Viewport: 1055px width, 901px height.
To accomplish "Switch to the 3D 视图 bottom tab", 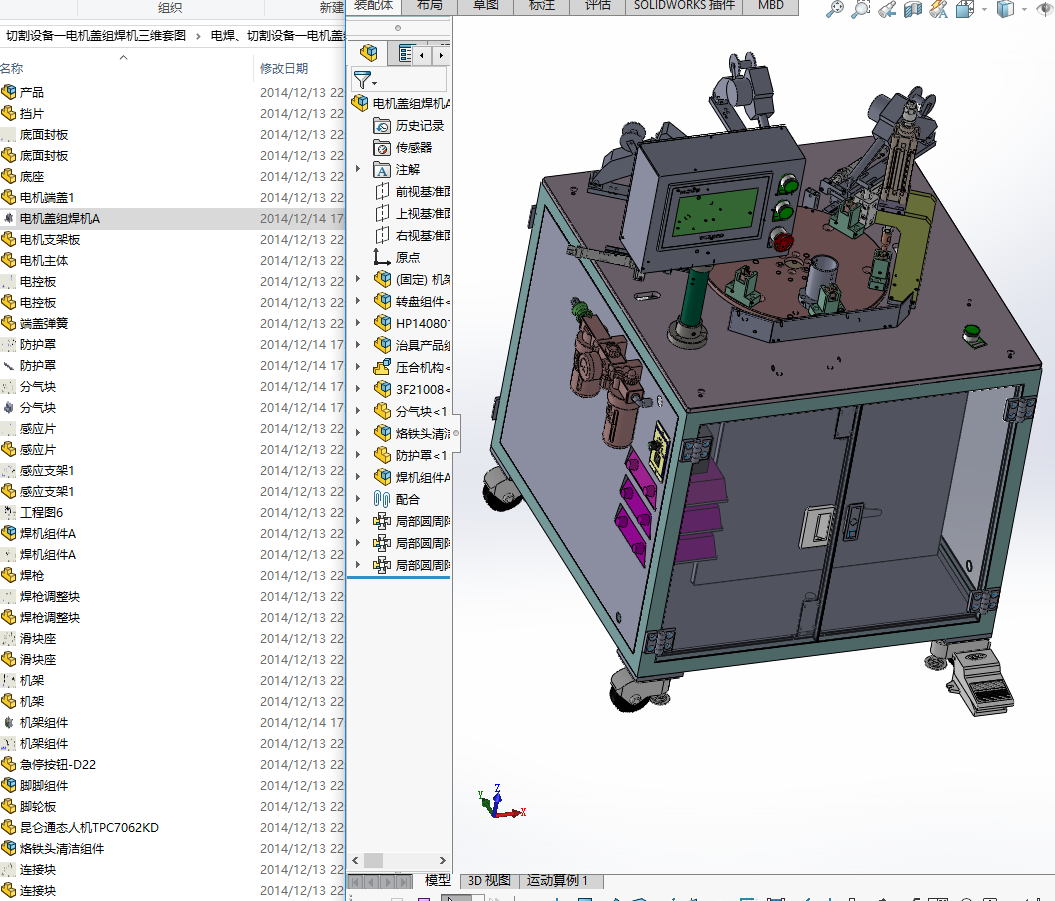I will (x=489, y=881).
